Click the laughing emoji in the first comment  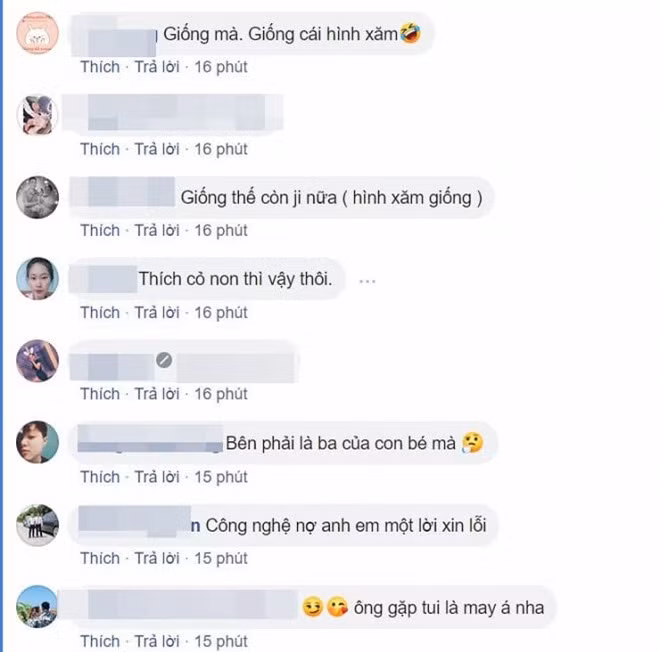coord(410,33)
